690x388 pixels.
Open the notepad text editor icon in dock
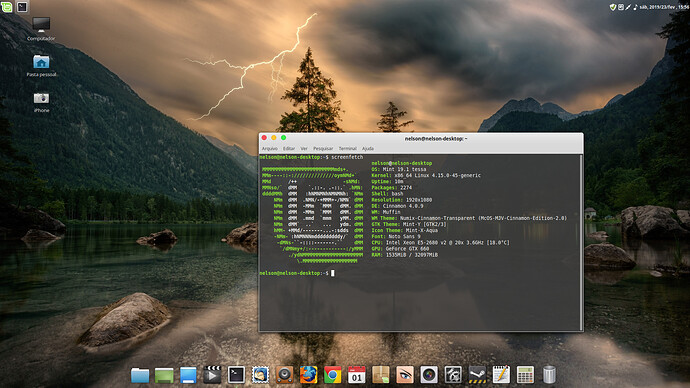pyautogui.click(x=501, y=375)
